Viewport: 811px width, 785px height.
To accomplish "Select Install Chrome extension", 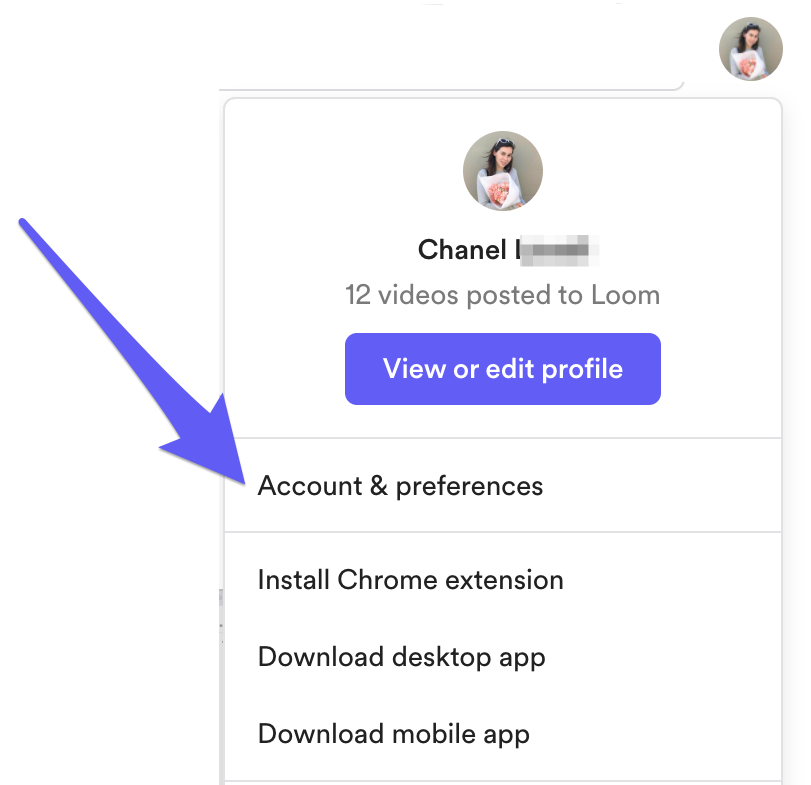I will (x=410, y=580).
